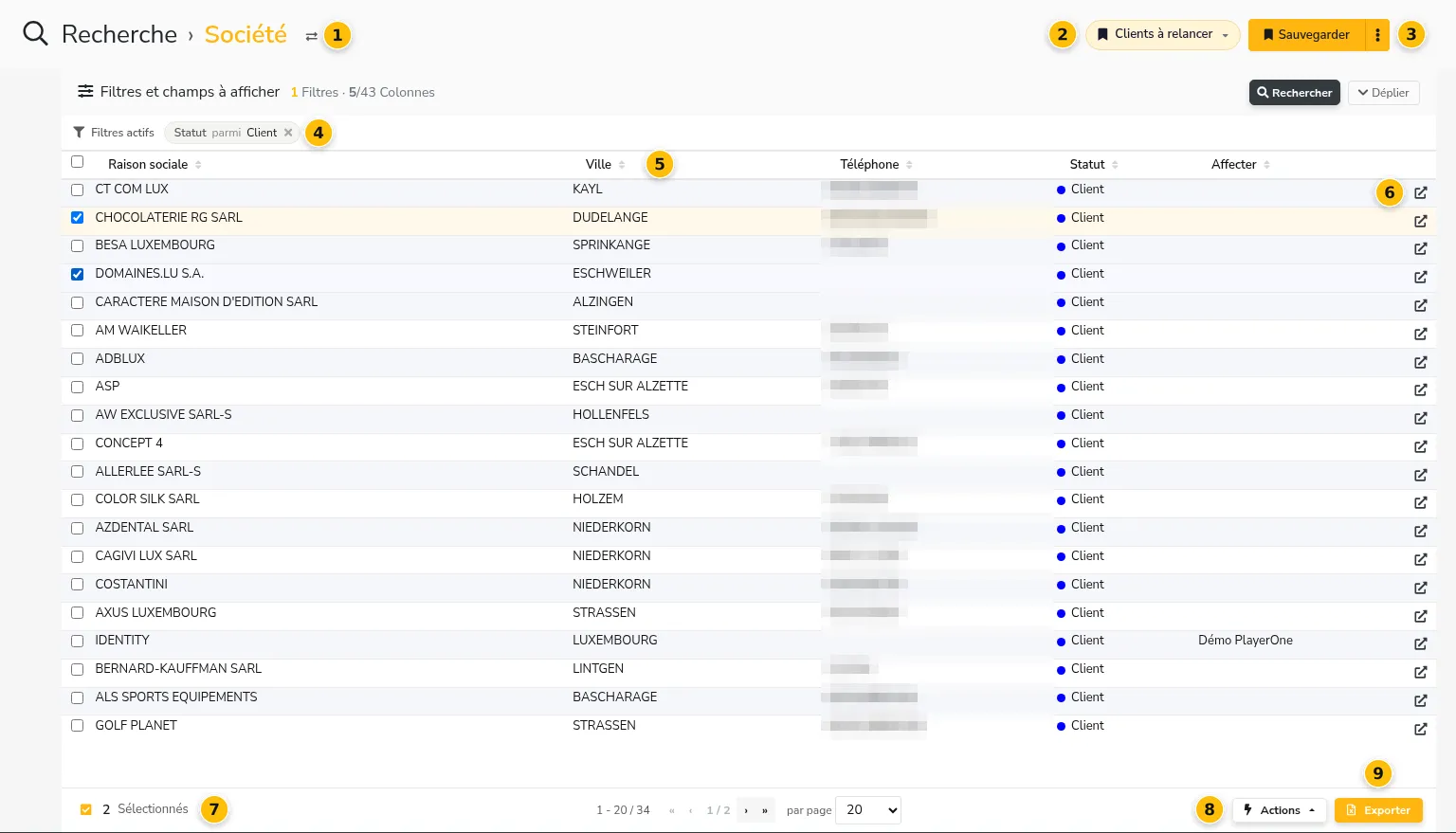Open AZDENTAL SARL via external link icon
The image size is (1456, 833).
click(1420, 531)
